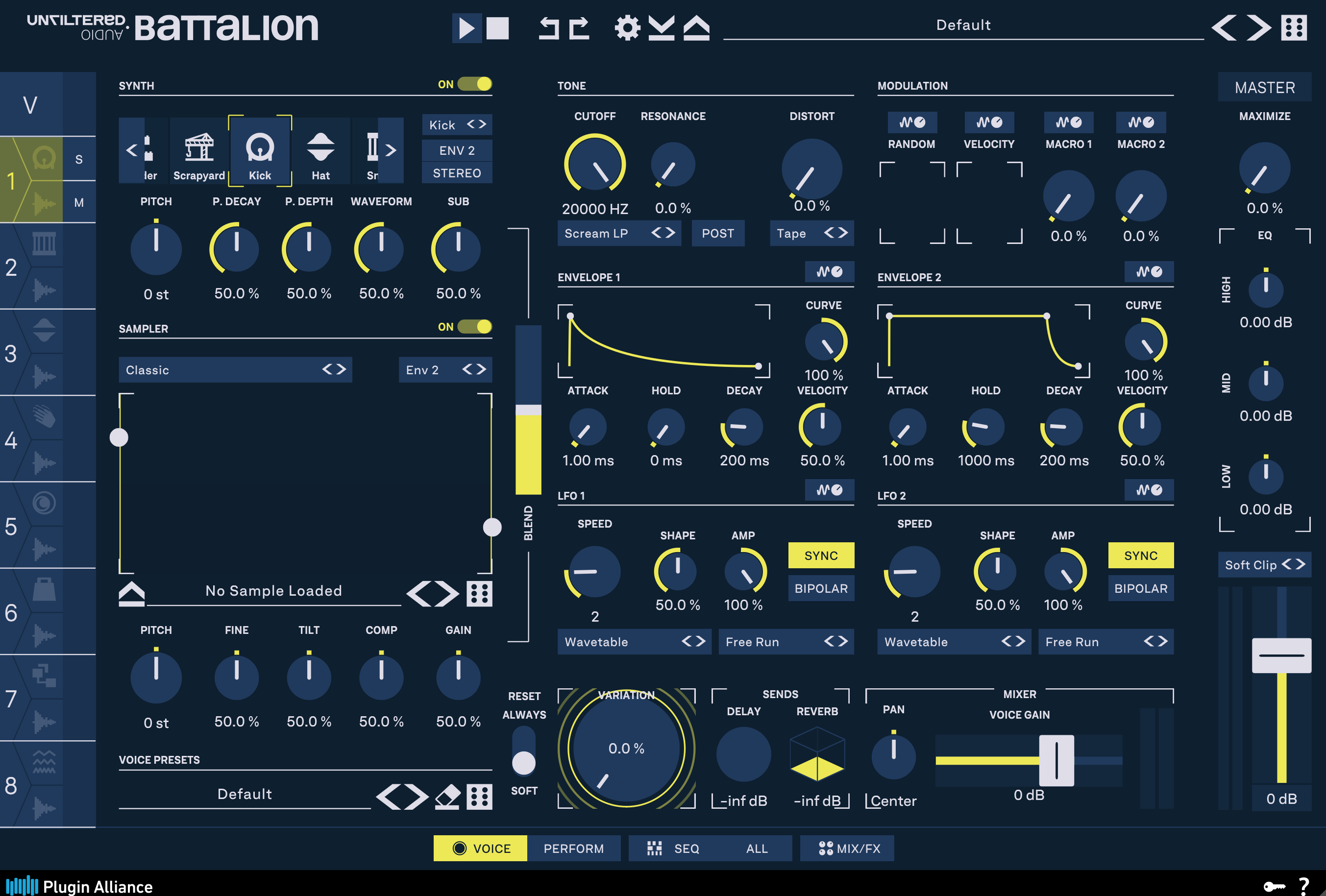Click the POST filter button
Viewport: 1326px width, 896px height.
tap(717, 233)
